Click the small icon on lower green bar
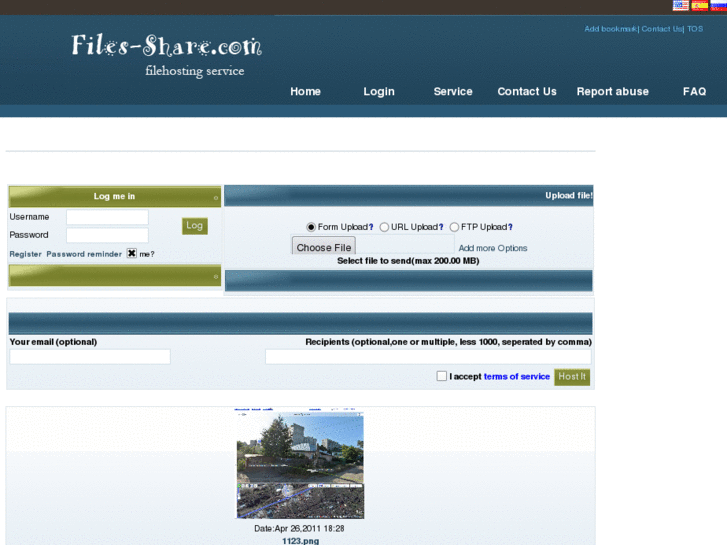Viewport: 727px width, 545px height. [216, 277]
